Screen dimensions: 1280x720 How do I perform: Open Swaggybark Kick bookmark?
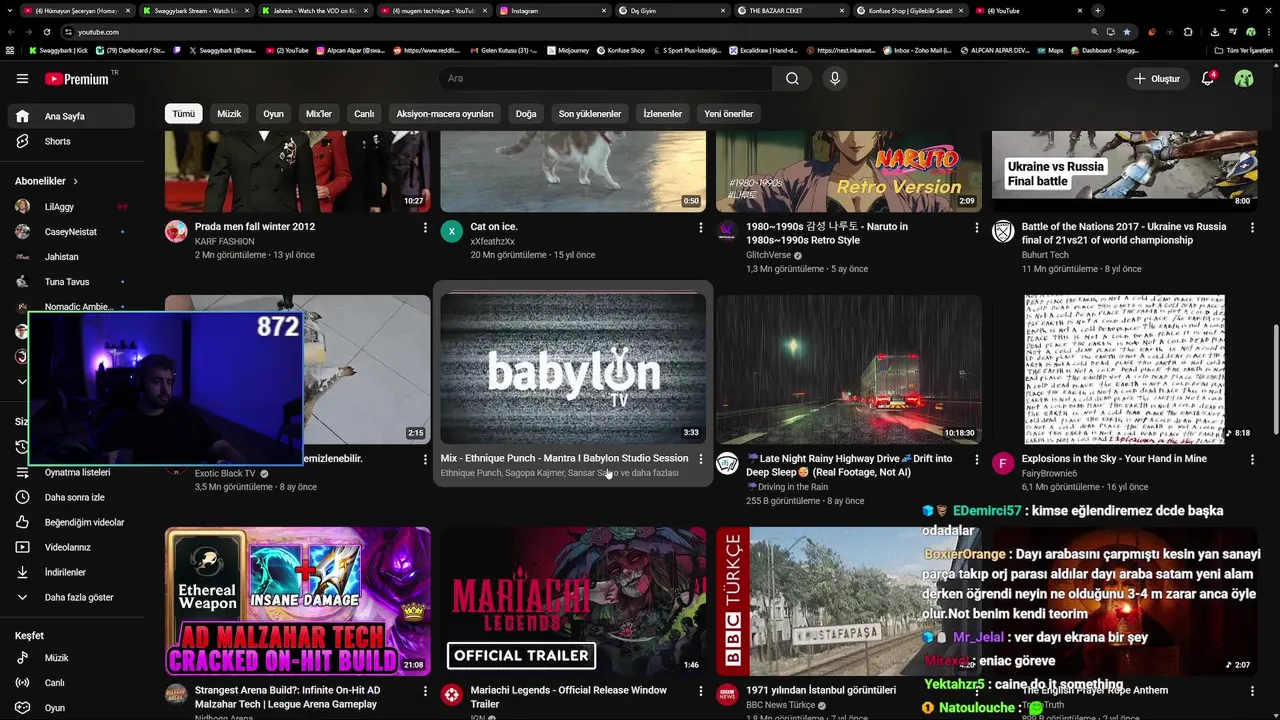(x=58, y=50)
